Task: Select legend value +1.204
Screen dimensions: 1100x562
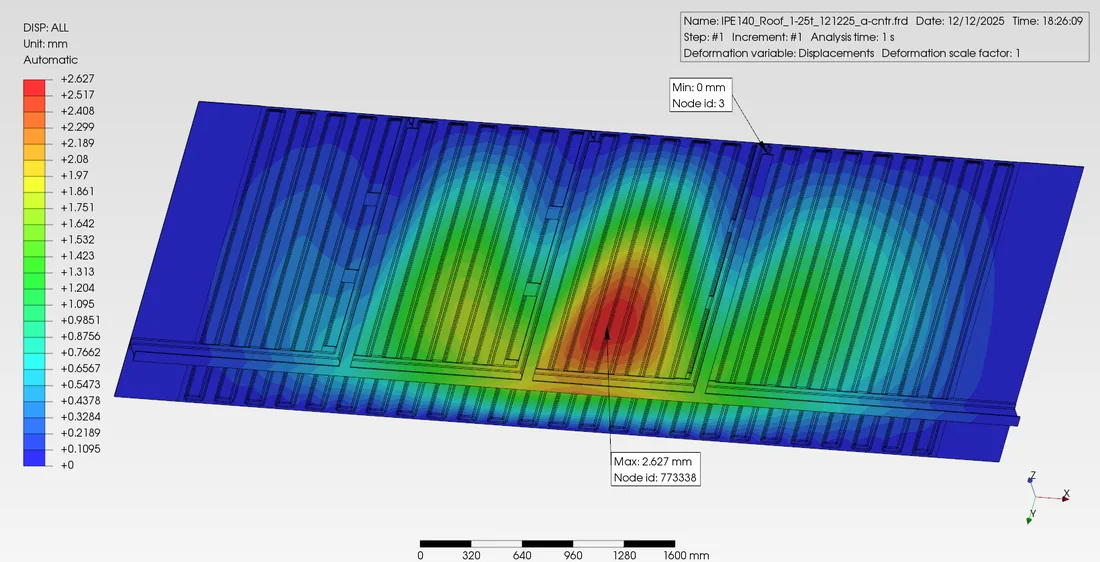Action: [77, 288]
